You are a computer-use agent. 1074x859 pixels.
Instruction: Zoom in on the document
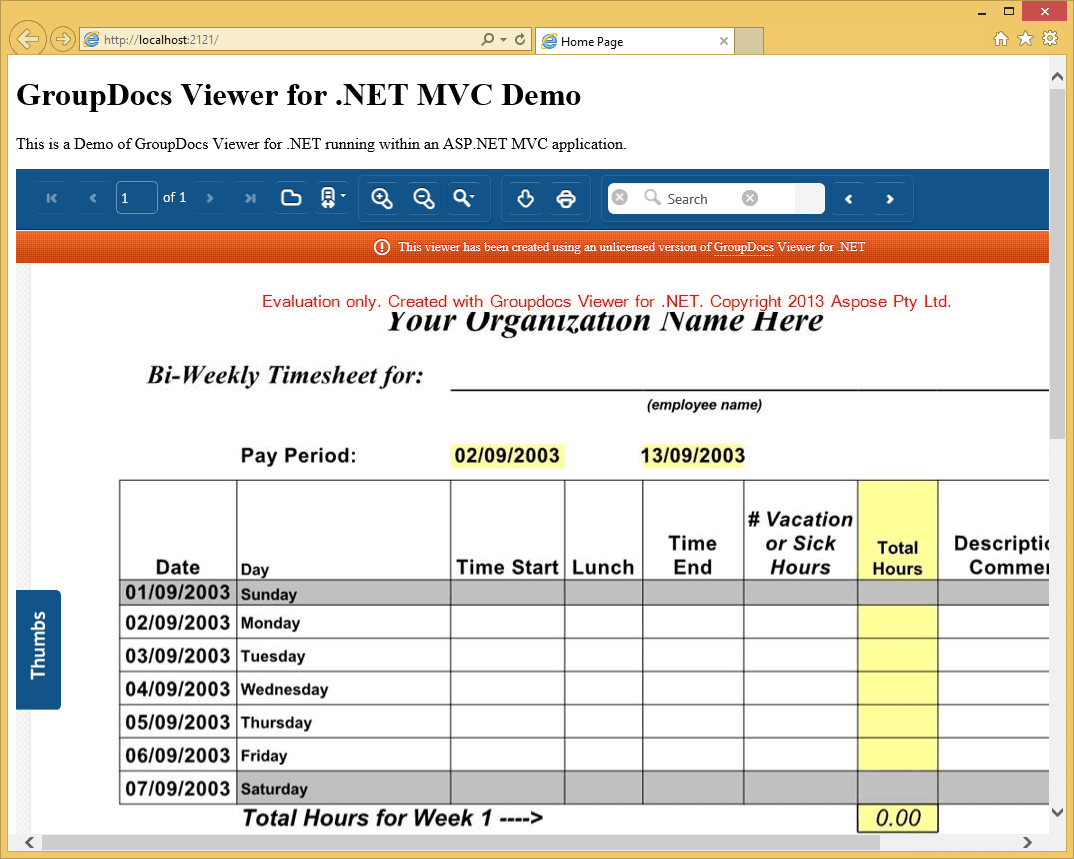[x=382, y=199]
